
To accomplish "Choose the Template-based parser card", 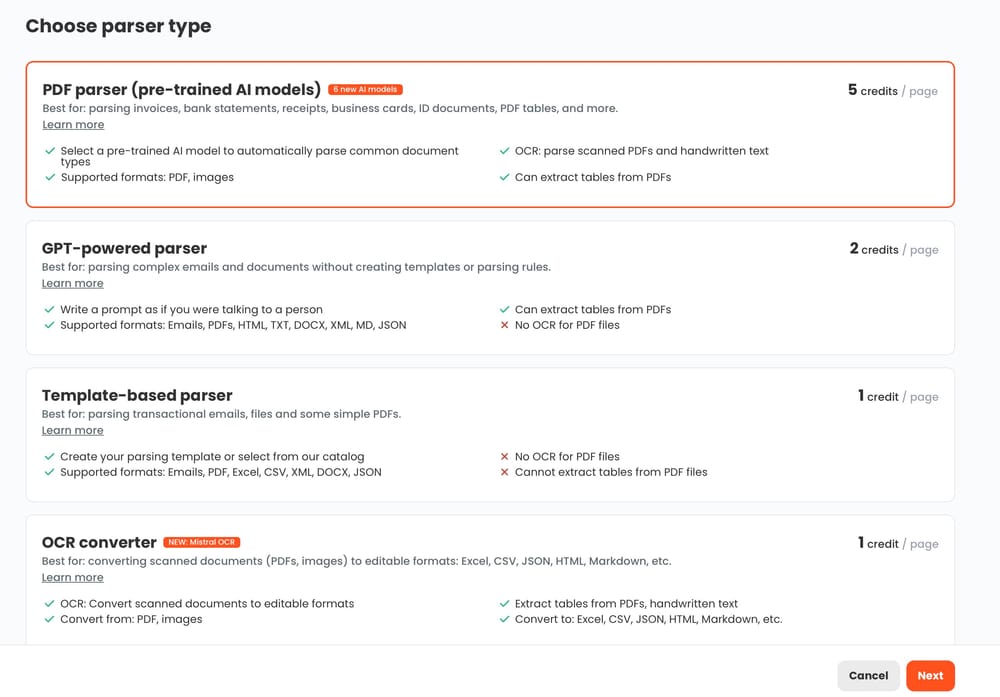I will coord(490,432).
